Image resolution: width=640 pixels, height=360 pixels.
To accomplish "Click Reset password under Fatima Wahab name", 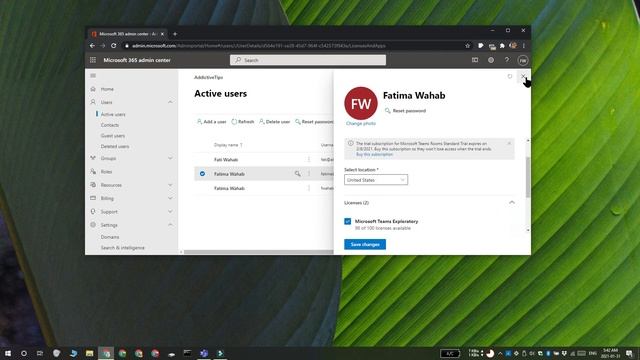I will click(405, 111).
